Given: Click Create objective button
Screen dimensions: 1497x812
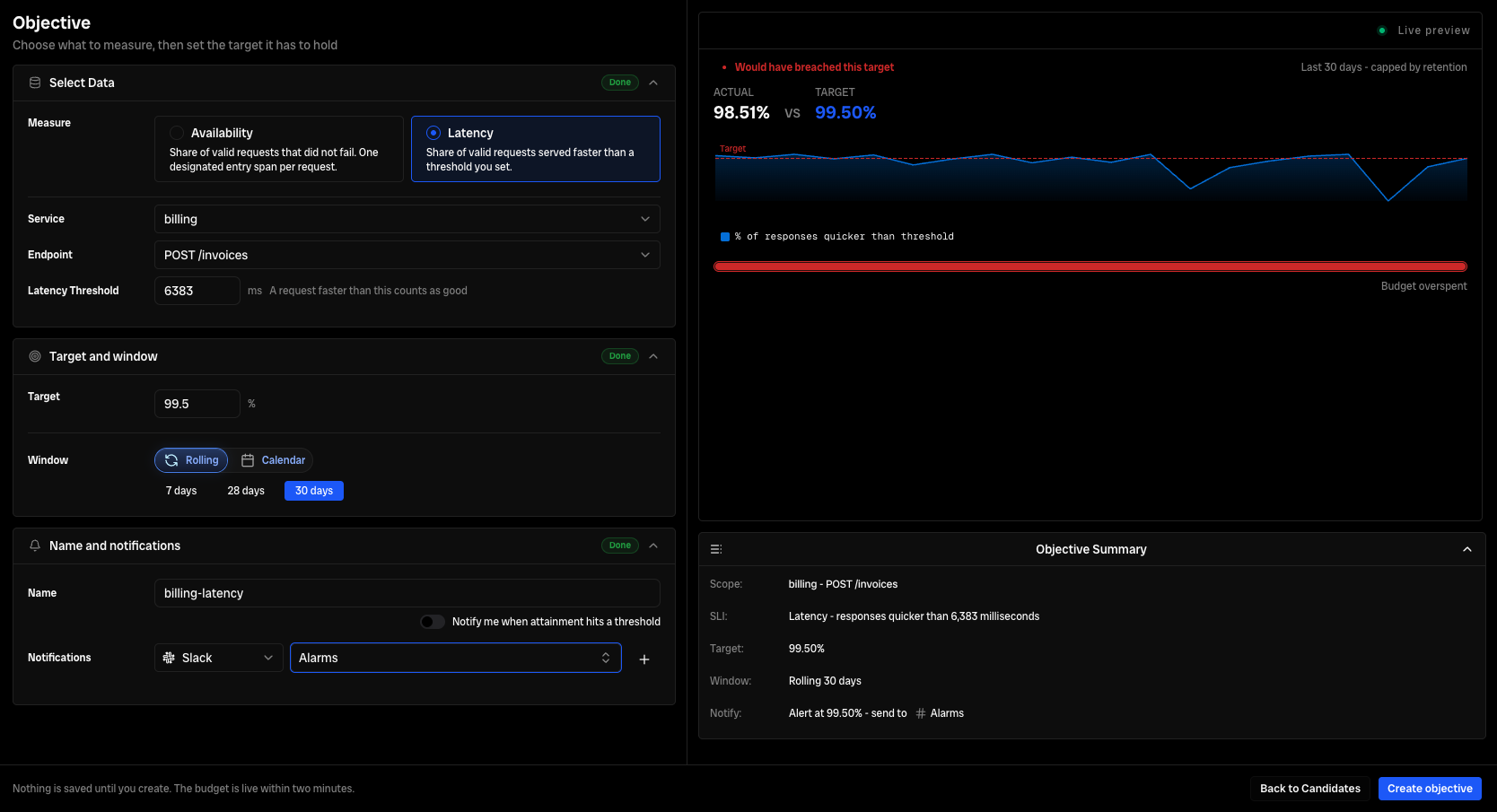Looking at the screenshot, I should pyautogui.click(x=1430, y=789).
